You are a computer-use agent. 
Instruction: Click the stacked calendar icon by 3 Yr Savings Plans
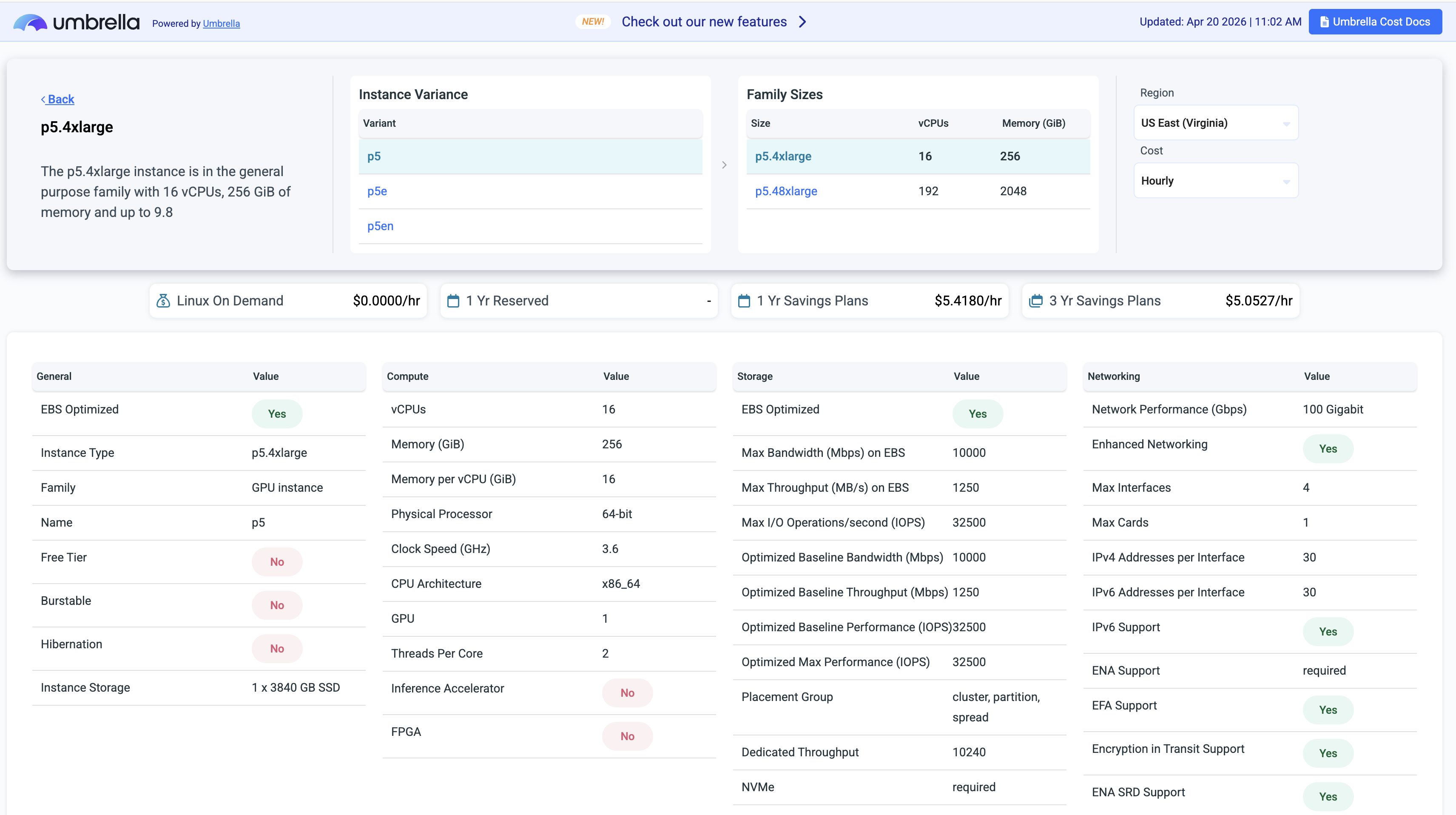1035,301
